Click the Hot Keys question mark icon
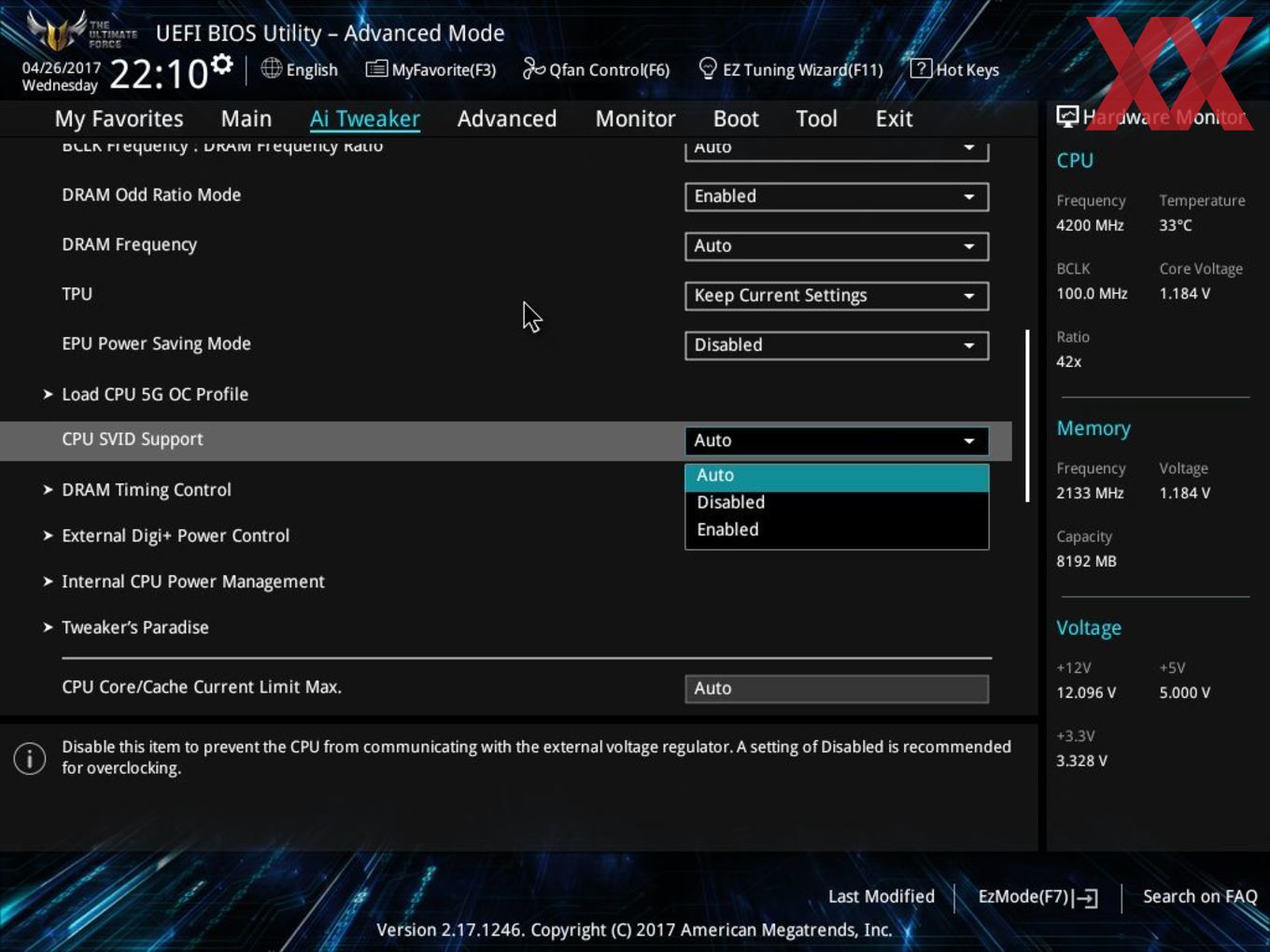The width and height of the screenshot is (1270, 952). 921,68
